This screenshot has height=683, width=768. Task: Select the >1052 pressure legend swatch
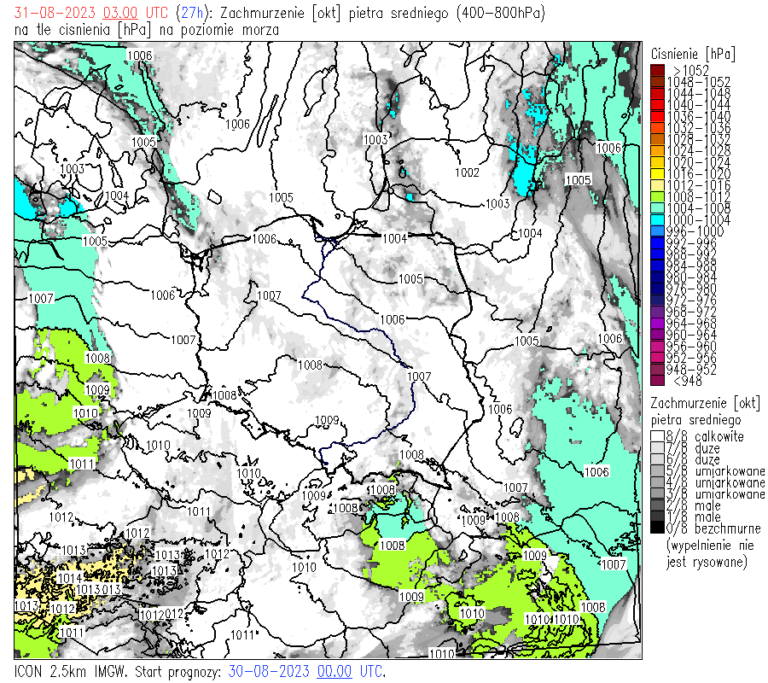tap(657, 70)
